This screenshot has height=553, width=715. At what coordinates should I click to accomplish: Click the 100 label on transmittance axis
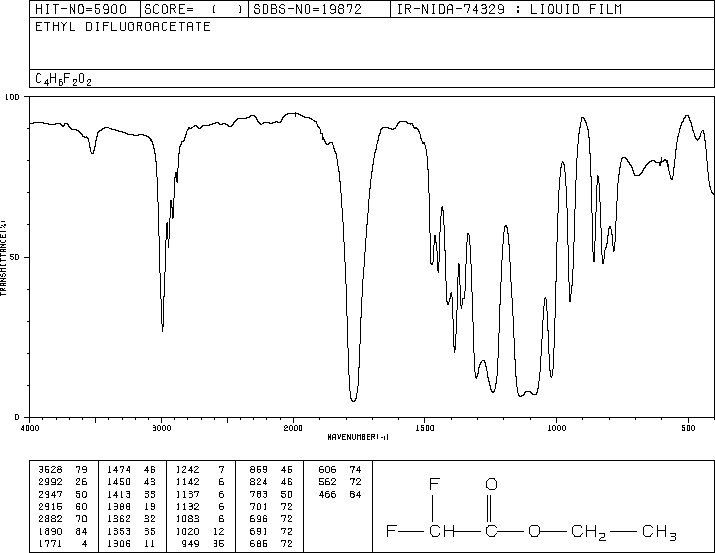[x=13, y=97]
